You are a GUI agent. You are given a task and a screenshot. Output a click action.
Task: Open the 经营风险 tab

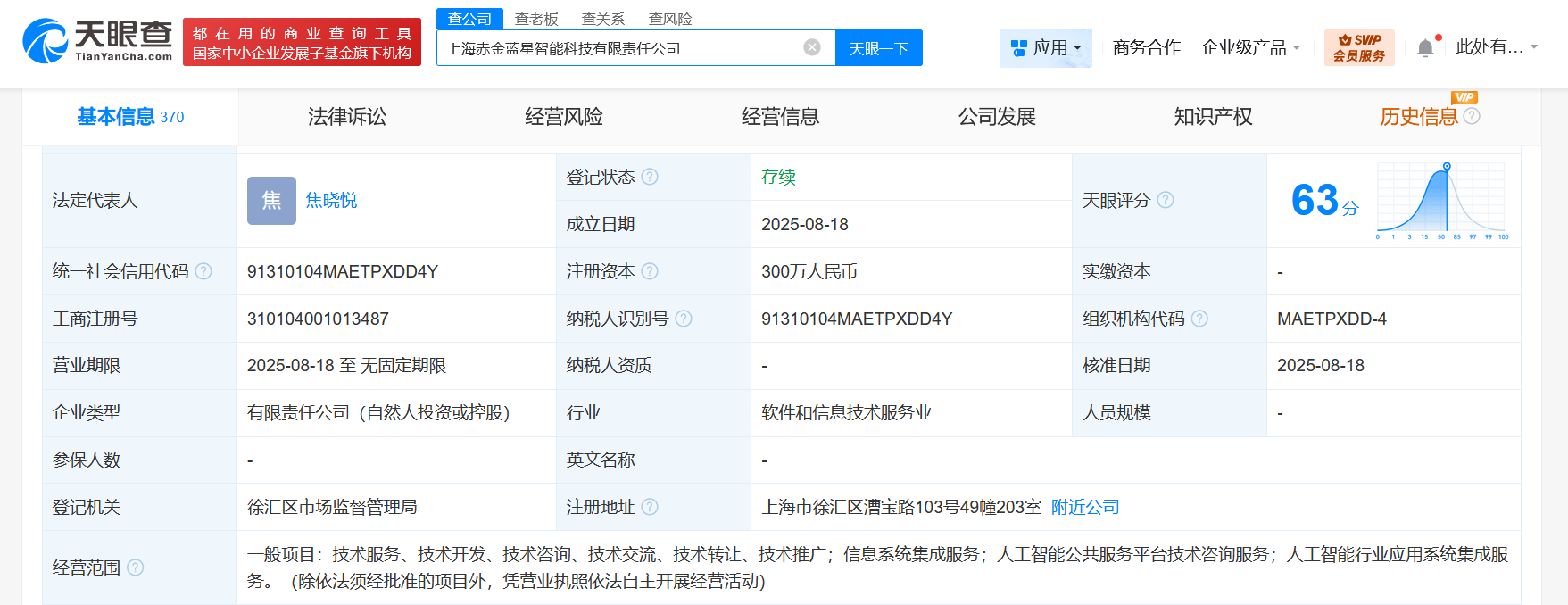tap(564, 117)
